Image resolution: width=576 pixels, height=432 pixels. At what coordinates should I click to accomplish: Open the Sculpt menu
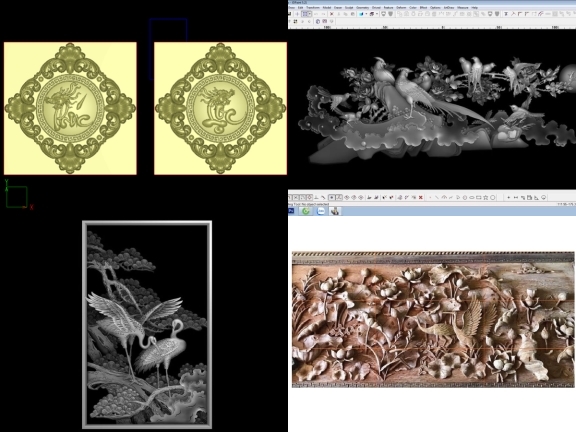(349, 7)
